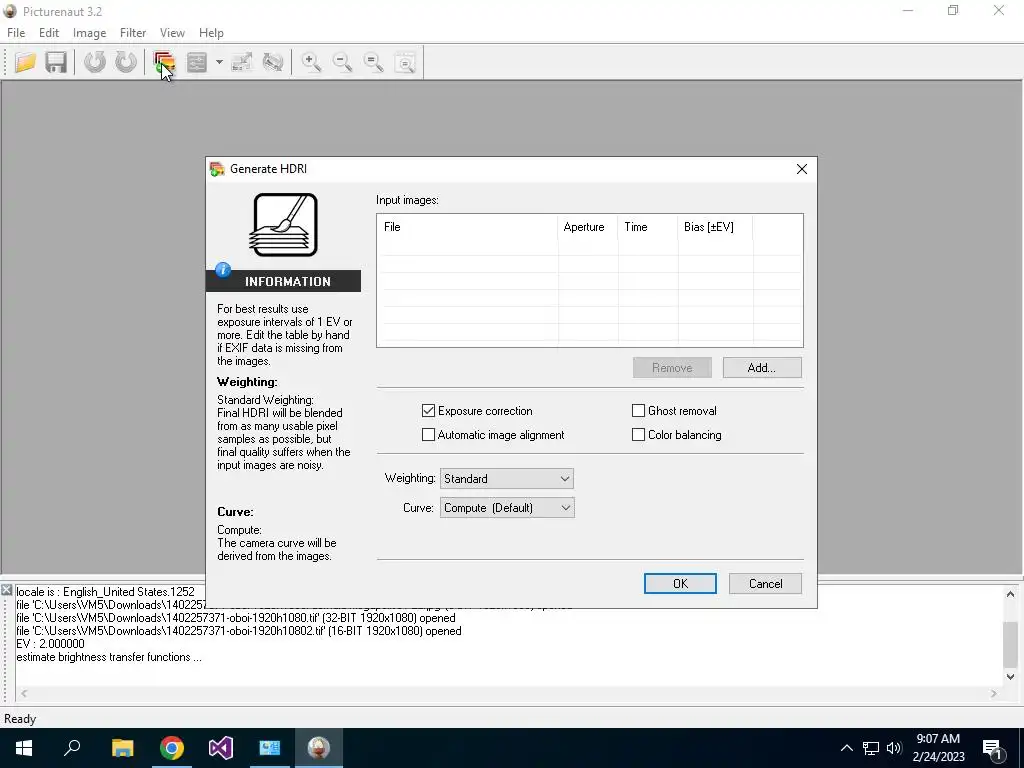Screen dimensions: 1024x768
Task: Show hidden tray icons chevron
Action: pyautogui.click(x=846, y=748)
